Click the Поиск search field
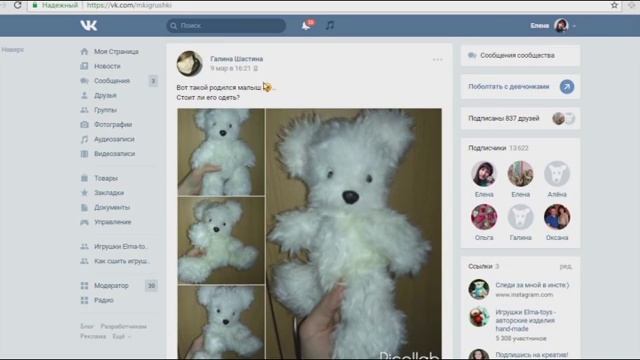This screenshot has width=640, height=360. point(226,25)
